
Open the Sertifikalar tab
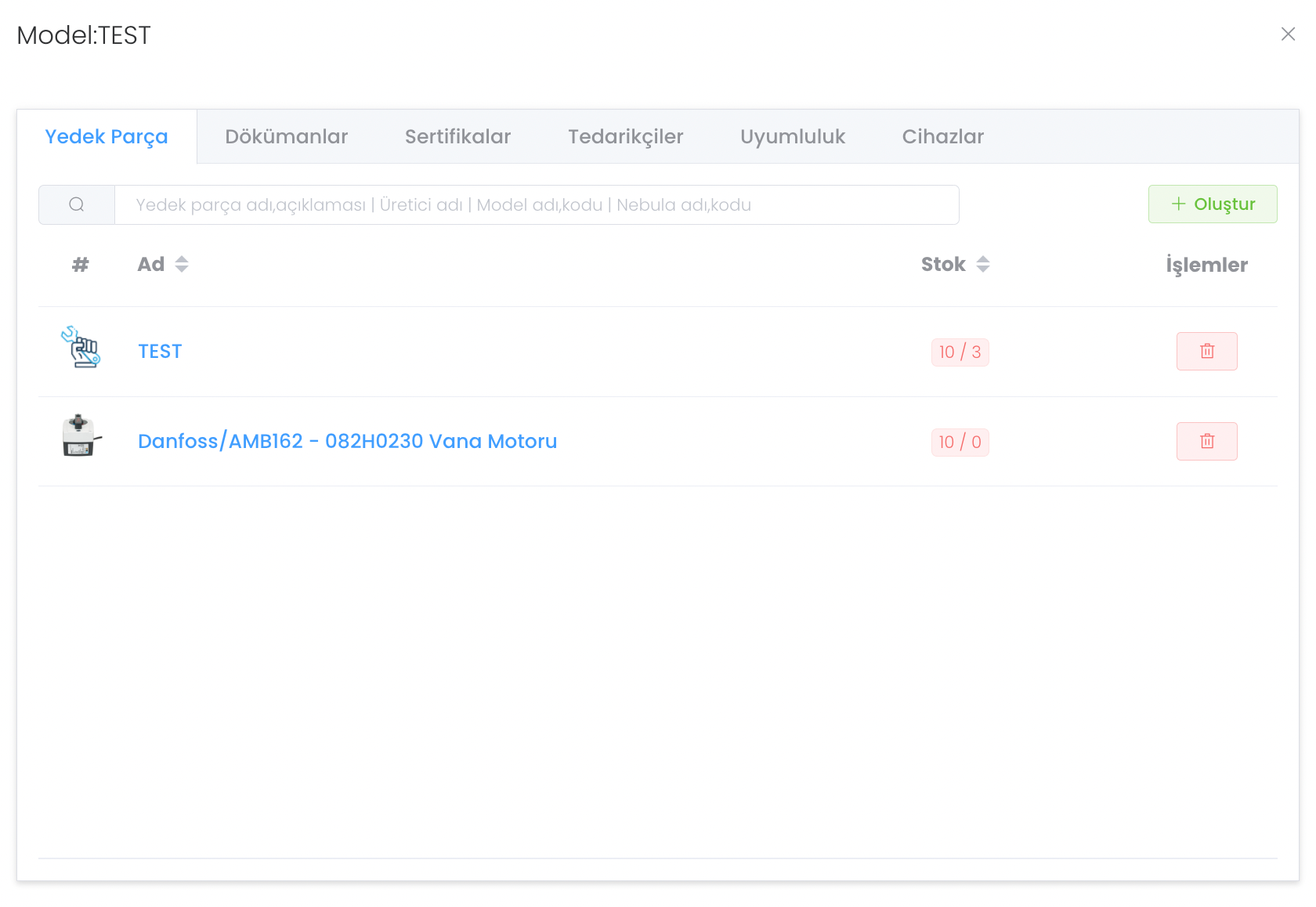click(x=457, y=137)
